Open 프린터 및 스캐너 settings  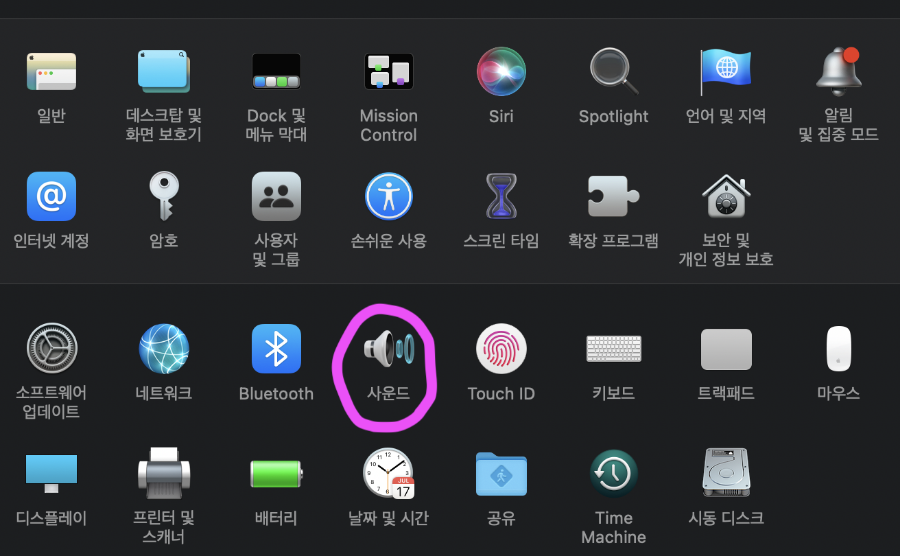(x=164, y=473)
